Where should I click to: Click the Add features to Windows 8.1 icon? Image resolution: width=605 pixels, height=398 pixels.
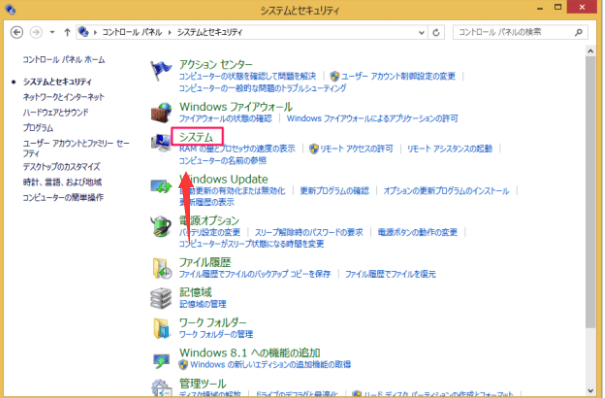(161, 360)
